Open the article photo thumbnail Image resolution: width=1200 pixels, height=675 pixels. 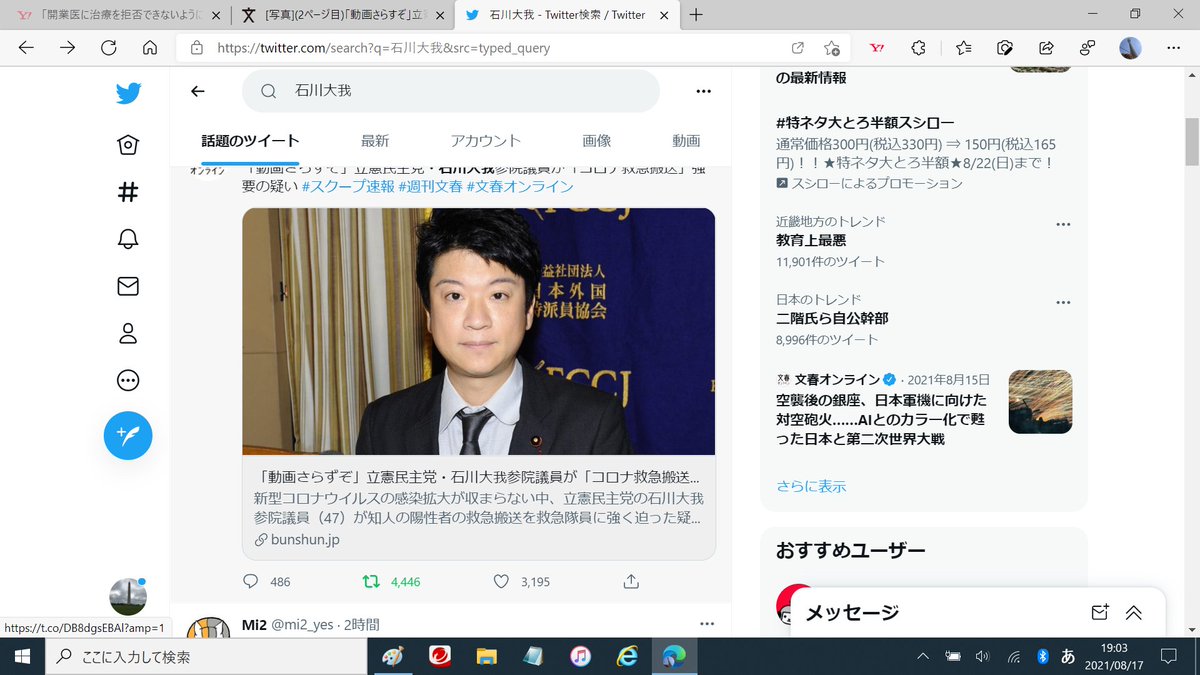tap(478, 332)
